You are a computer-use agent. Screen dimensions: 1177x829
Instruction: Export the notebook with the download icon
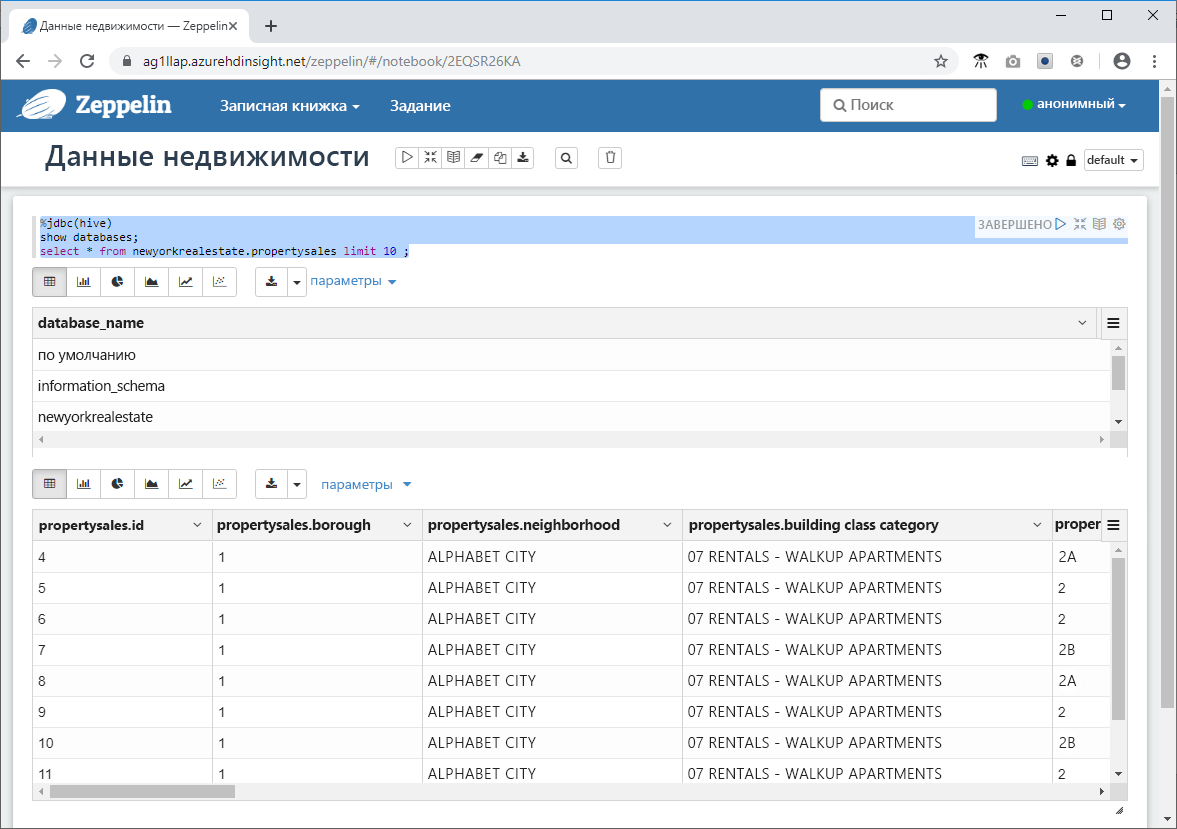point(522,157)
